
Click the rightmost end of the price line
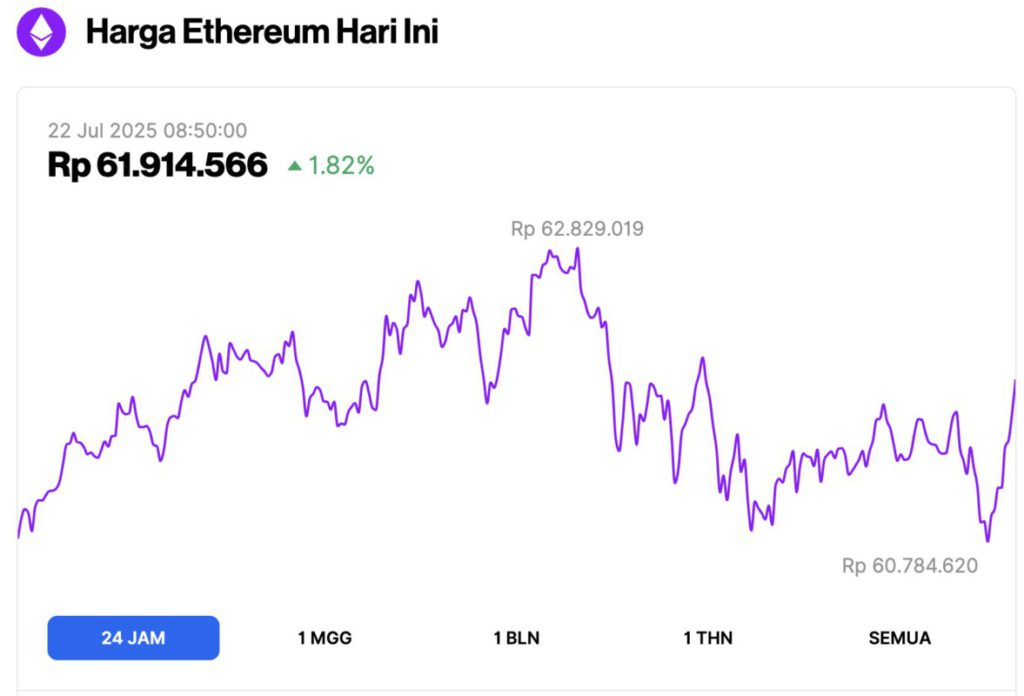pos(1015,380)
